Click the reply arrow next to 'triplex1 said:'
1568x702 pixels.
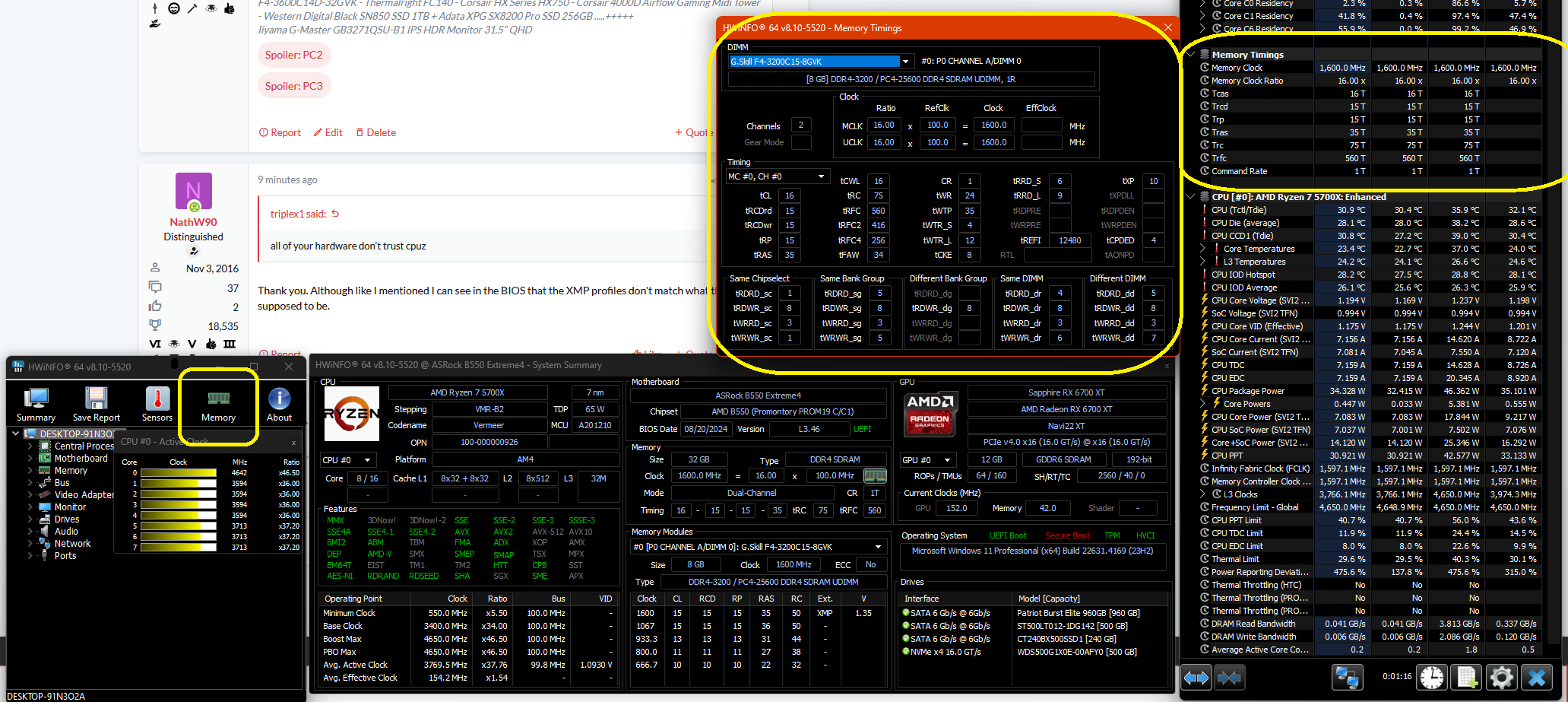(335, 214)
